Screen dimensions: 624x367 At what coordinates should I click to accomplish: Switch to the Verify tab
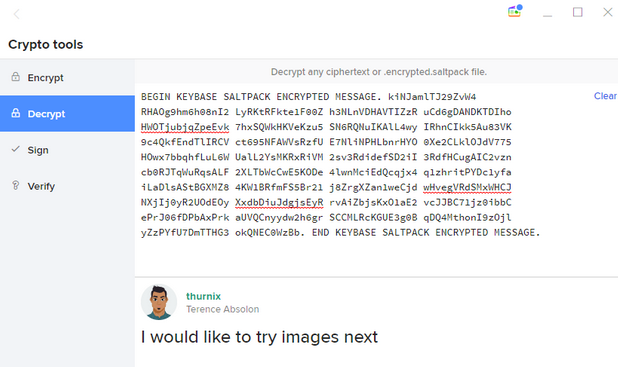coord(67,186)
